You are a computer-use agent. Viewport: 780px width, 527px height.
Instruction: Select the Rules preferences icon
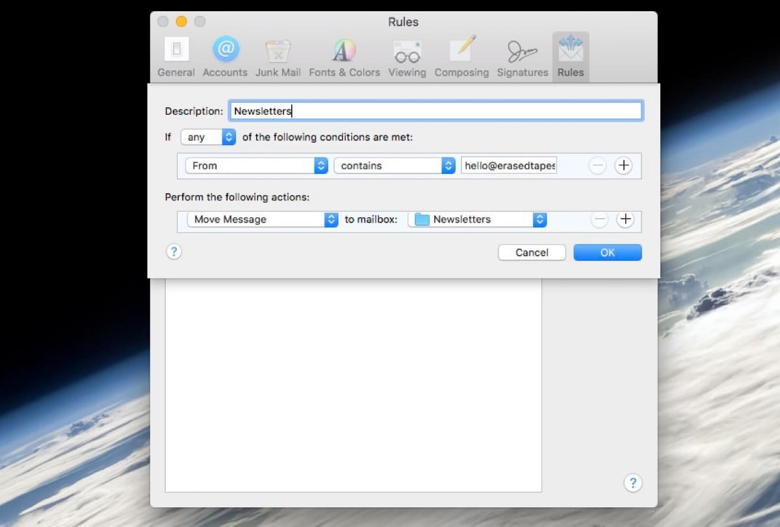pyautogui.click(x=570, y=56)
